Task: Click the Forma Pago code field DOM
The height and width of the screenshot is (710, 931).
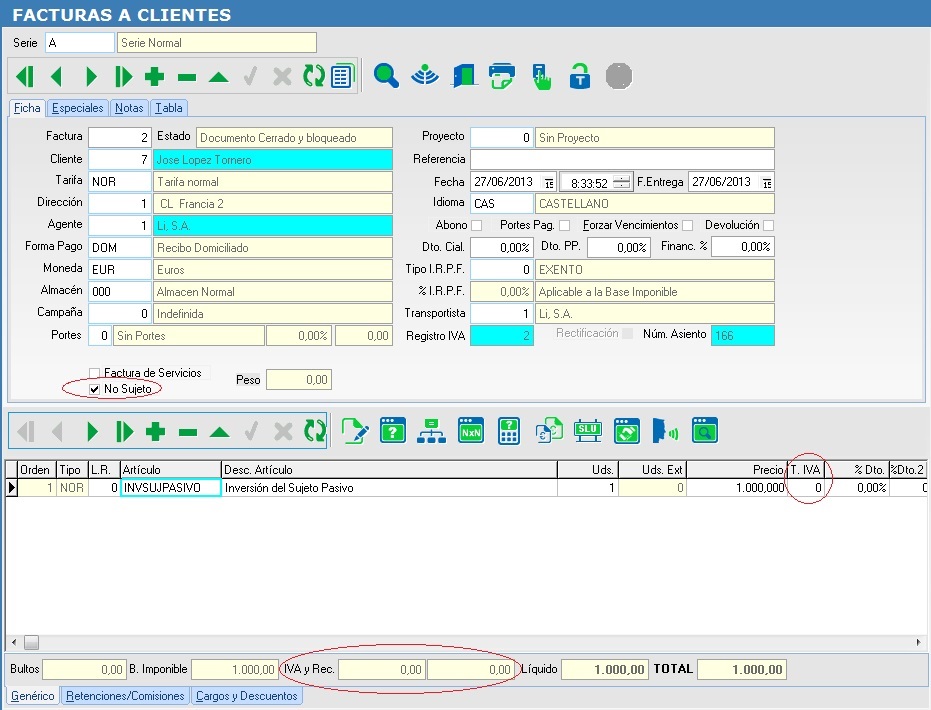Action: [120, 248]
